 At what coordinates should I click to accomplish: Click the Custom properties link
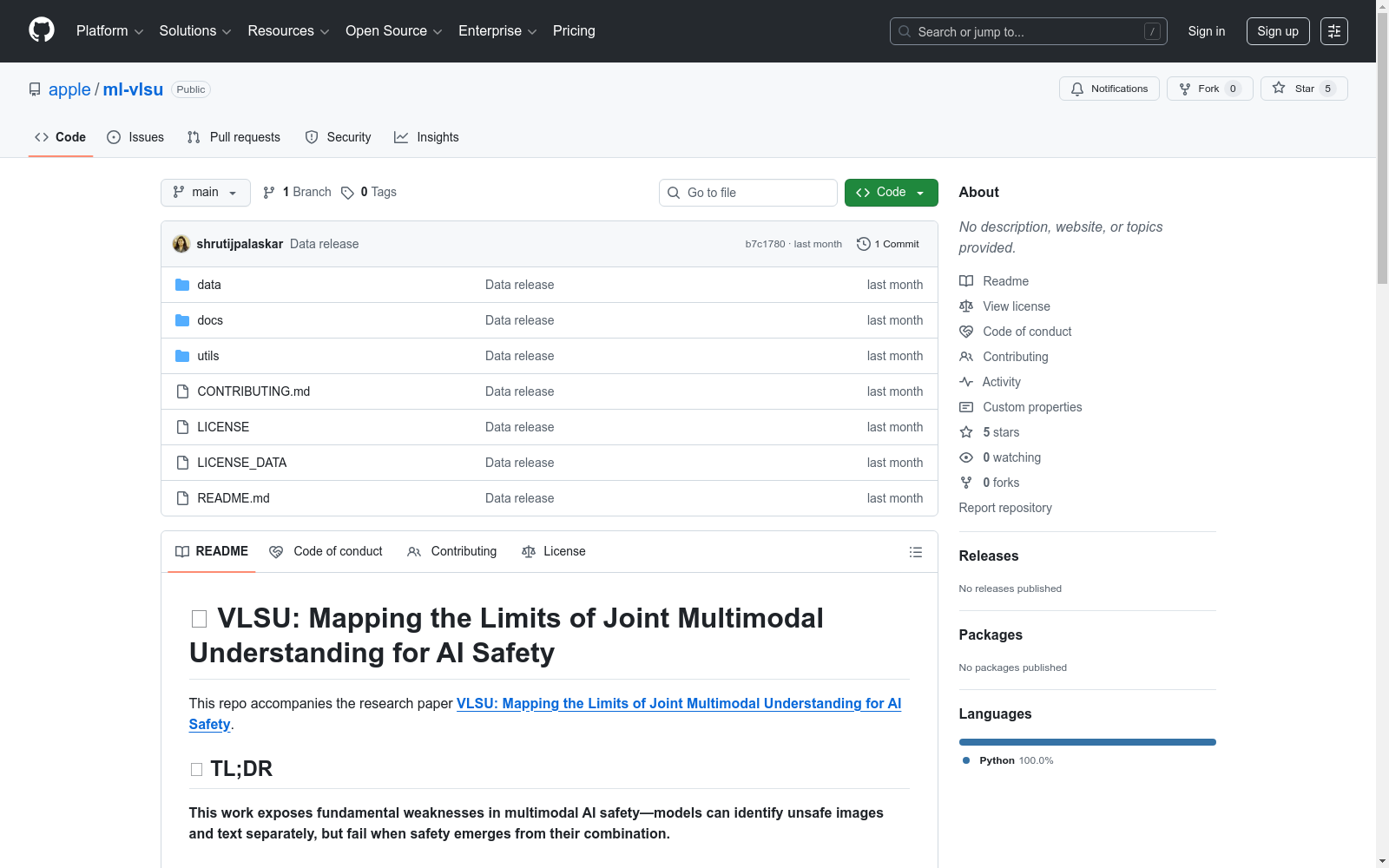click(1032, 407)
